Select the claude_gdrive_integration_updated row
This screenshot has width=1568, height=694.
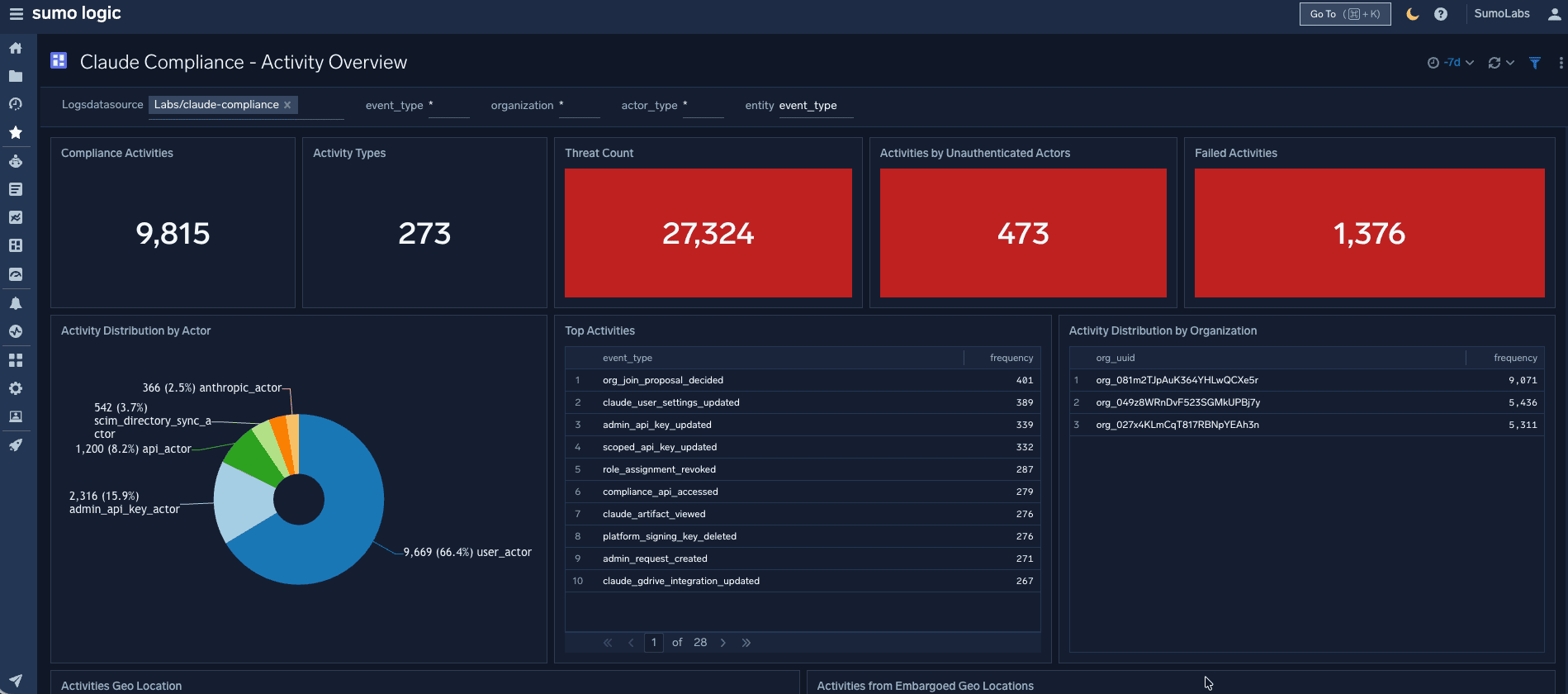(x=803, y=581)
